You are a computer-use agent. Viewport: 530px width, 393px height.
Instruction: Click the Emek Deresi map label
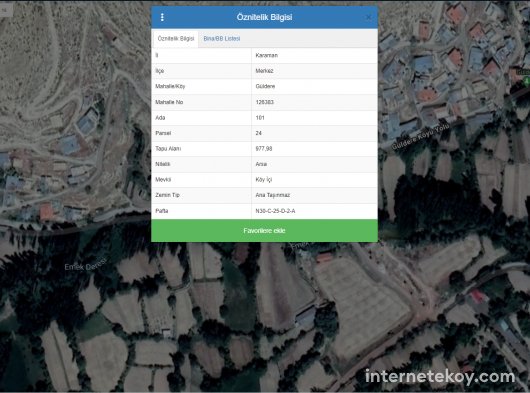pos(86,264)
